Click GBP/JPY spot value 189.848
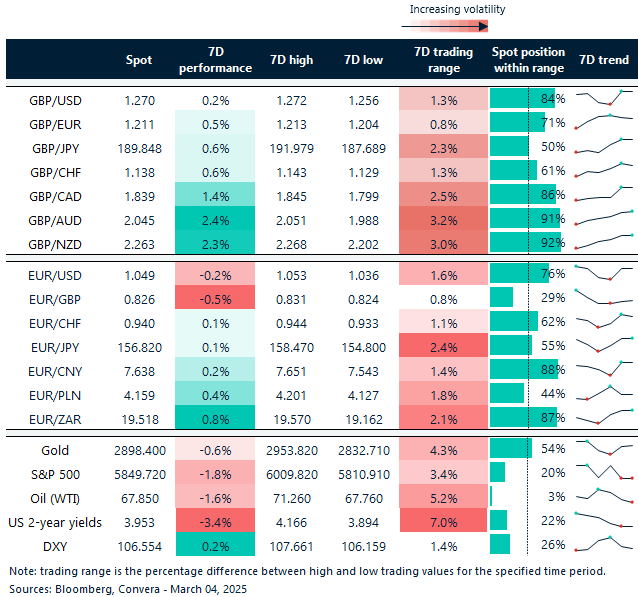 [140, 149]
